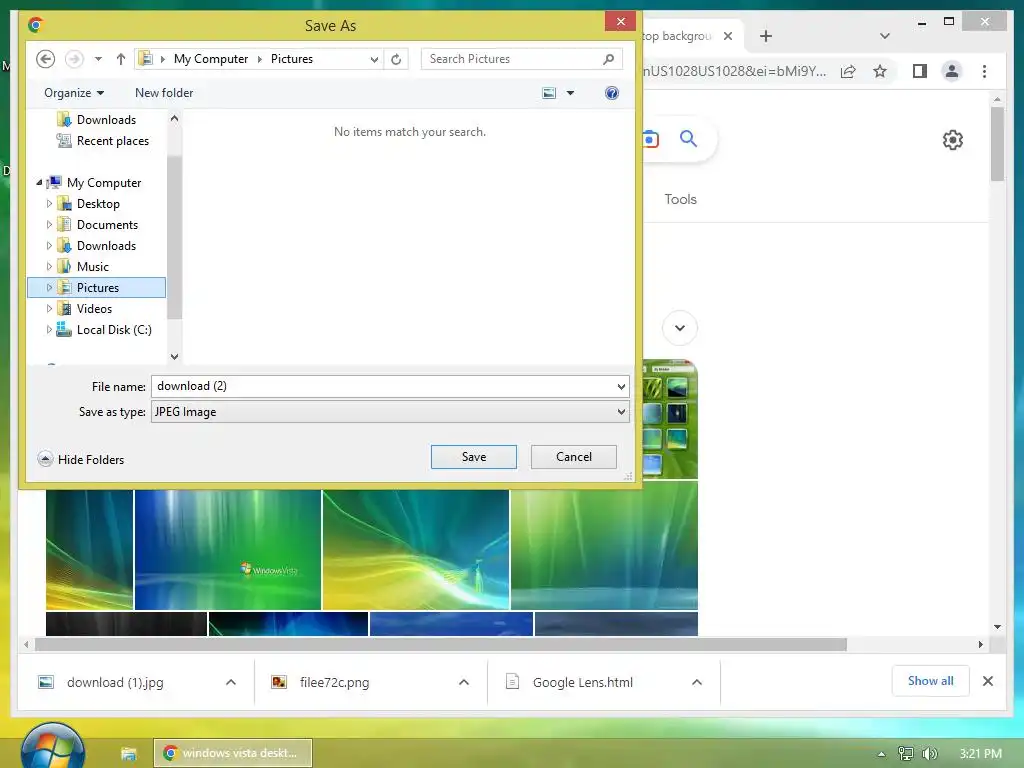The width and height of the screenshot is (1024, 768).
Task: Open the dialog Help icon
Action: [611, 93]
